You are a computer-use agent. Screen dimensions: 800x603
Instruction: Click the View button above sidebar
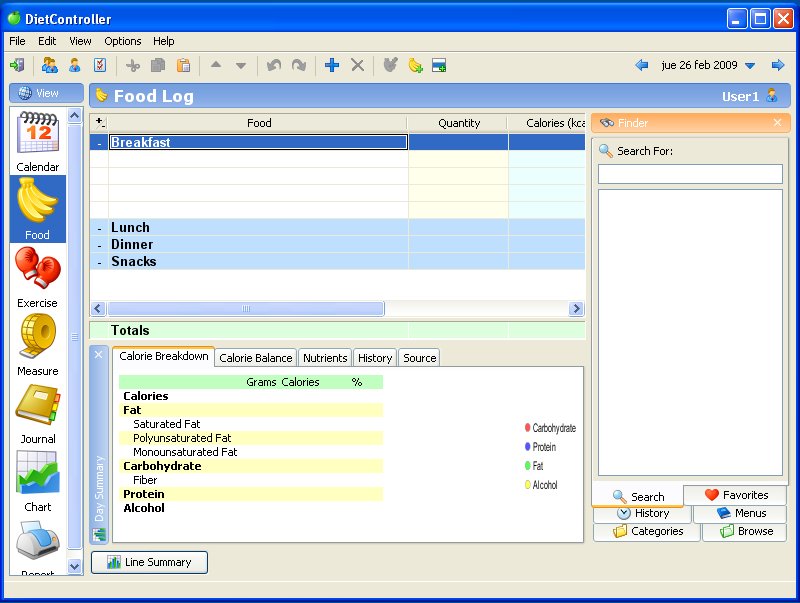(x=46, y=93)
